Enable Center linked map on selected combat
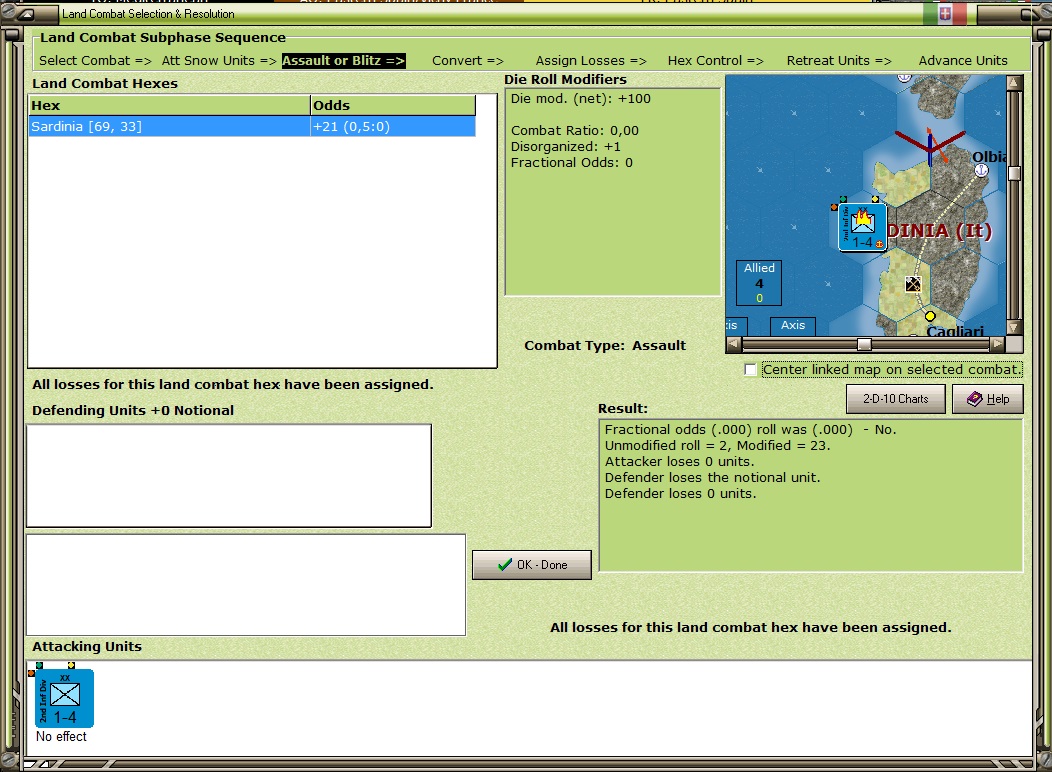Viewport: 1052px width, 772px height. (750, 370)
